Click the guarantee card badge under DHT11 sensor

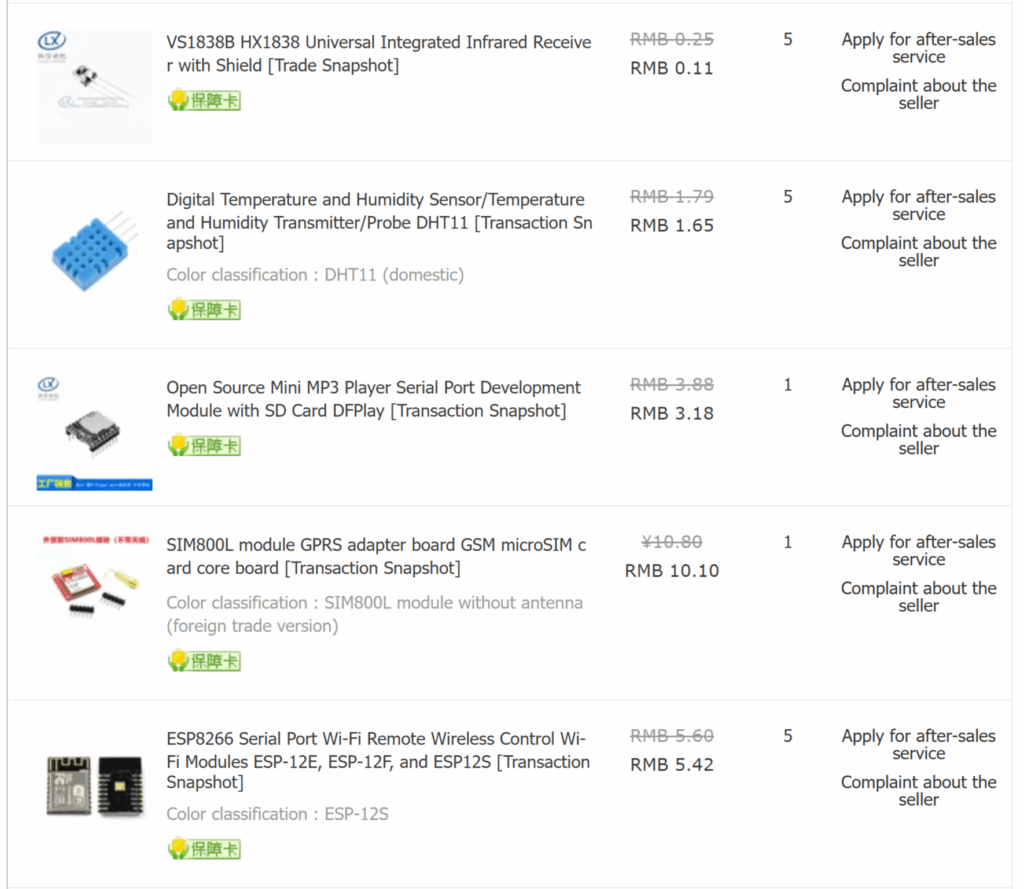[204, 310]
